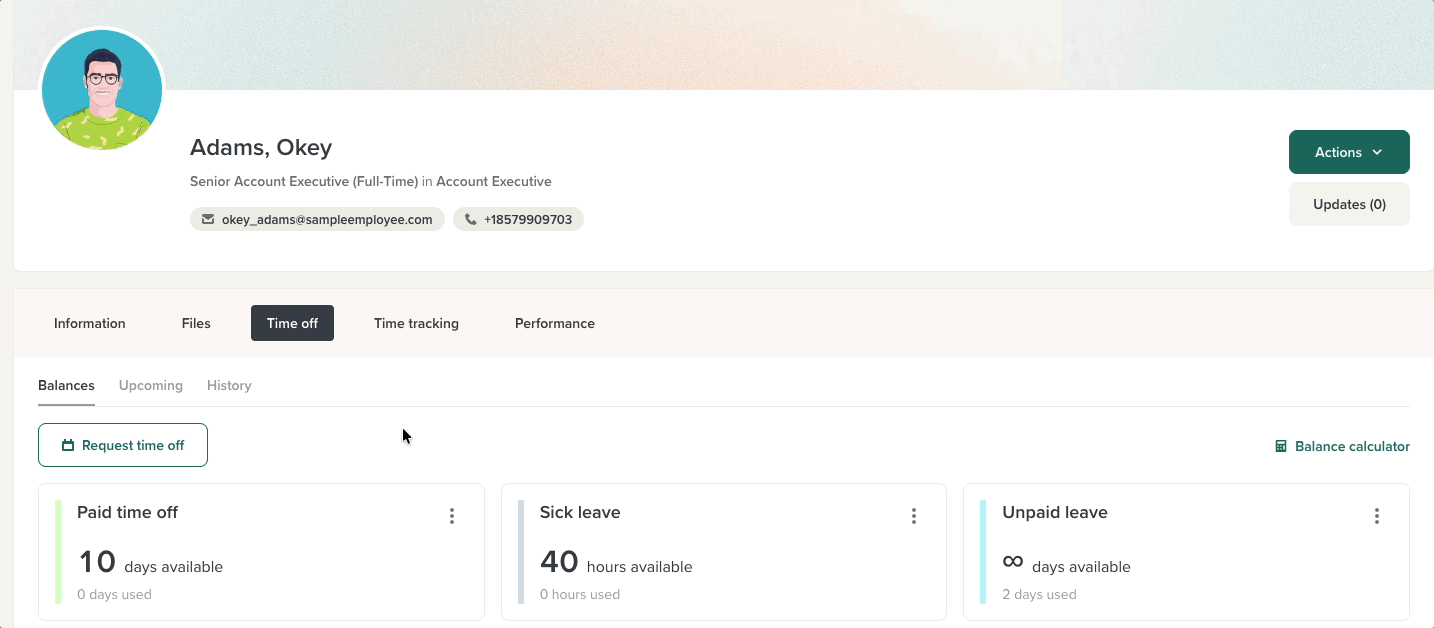Switch to the Upcoming sub-tab

pyautogui.click(x=151, y=386)
